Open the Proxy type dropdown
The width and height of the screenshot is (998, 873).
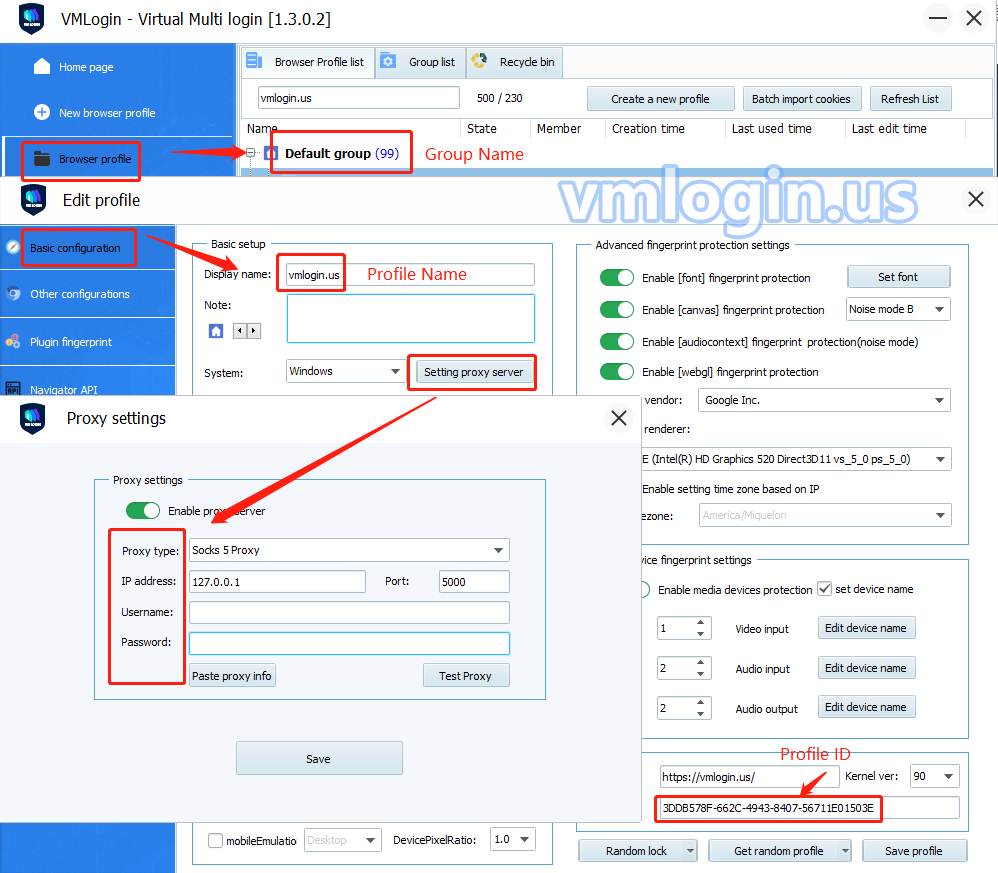point(498,550)
